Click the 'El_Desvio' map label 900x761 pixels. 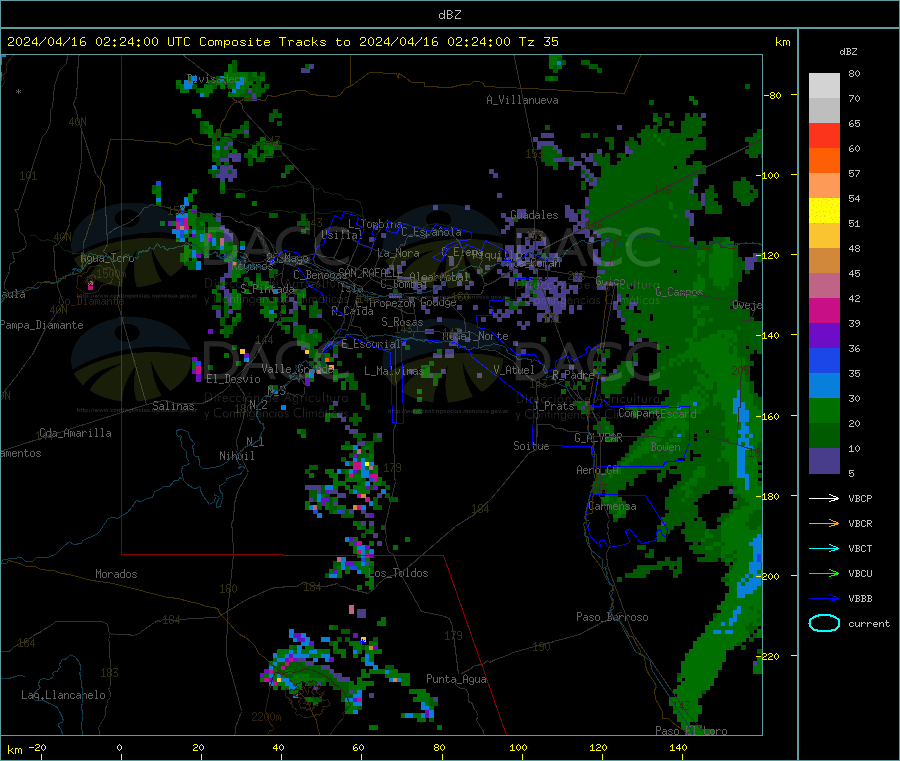coord(233,379)
